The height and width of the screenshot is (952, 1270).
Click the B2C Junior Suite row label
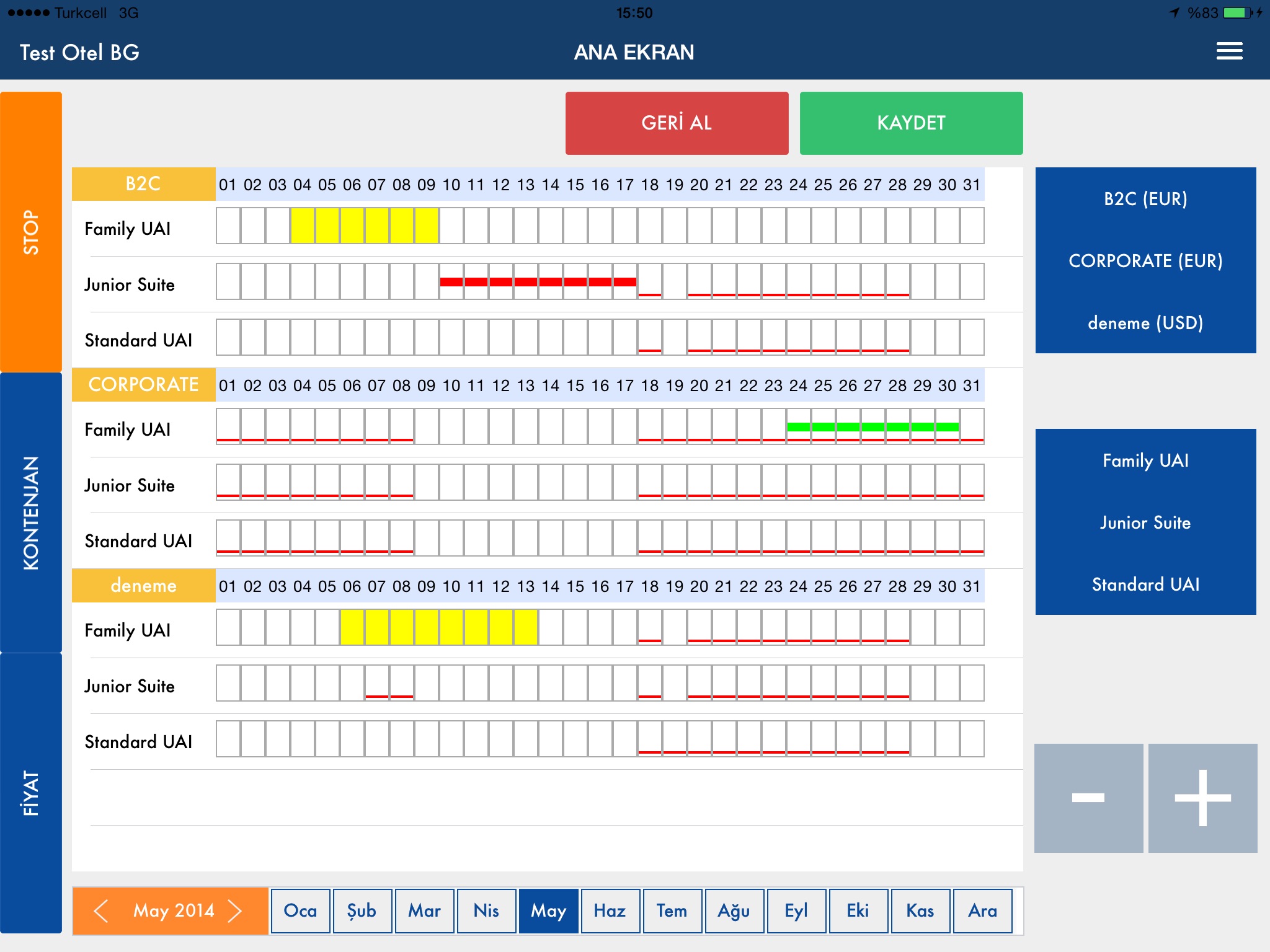(x=130, y=284)
